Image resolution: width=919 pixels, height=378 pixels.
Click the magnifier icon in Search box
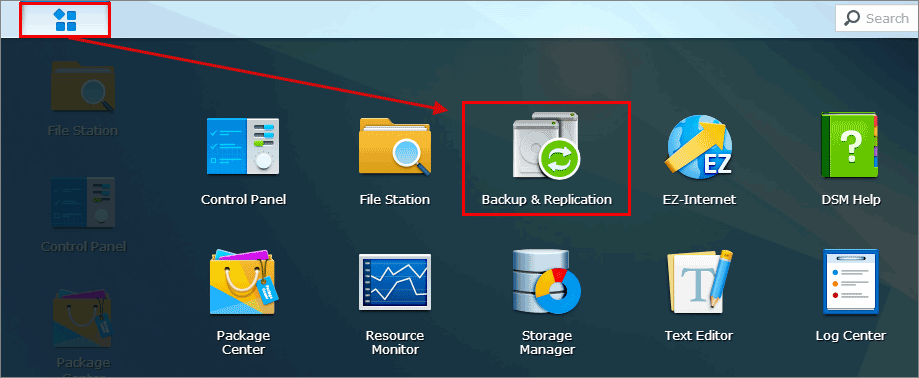[852, 18]
